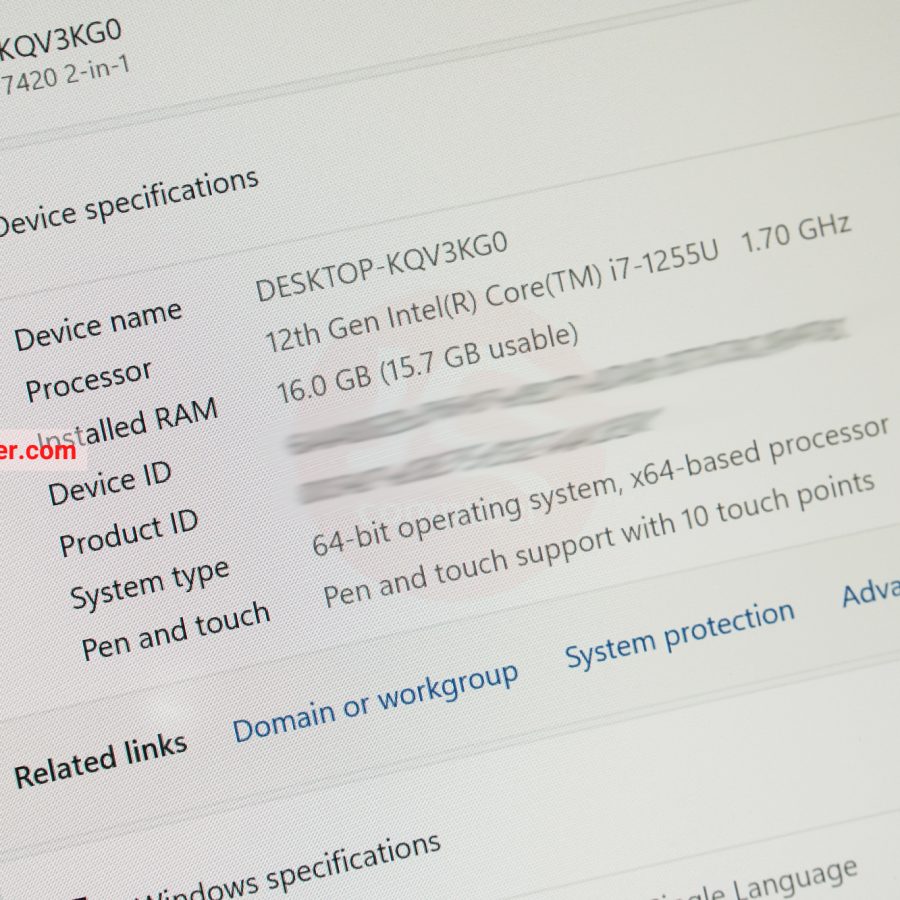
Task: Click the Pen and touch label
Action: 176,631
